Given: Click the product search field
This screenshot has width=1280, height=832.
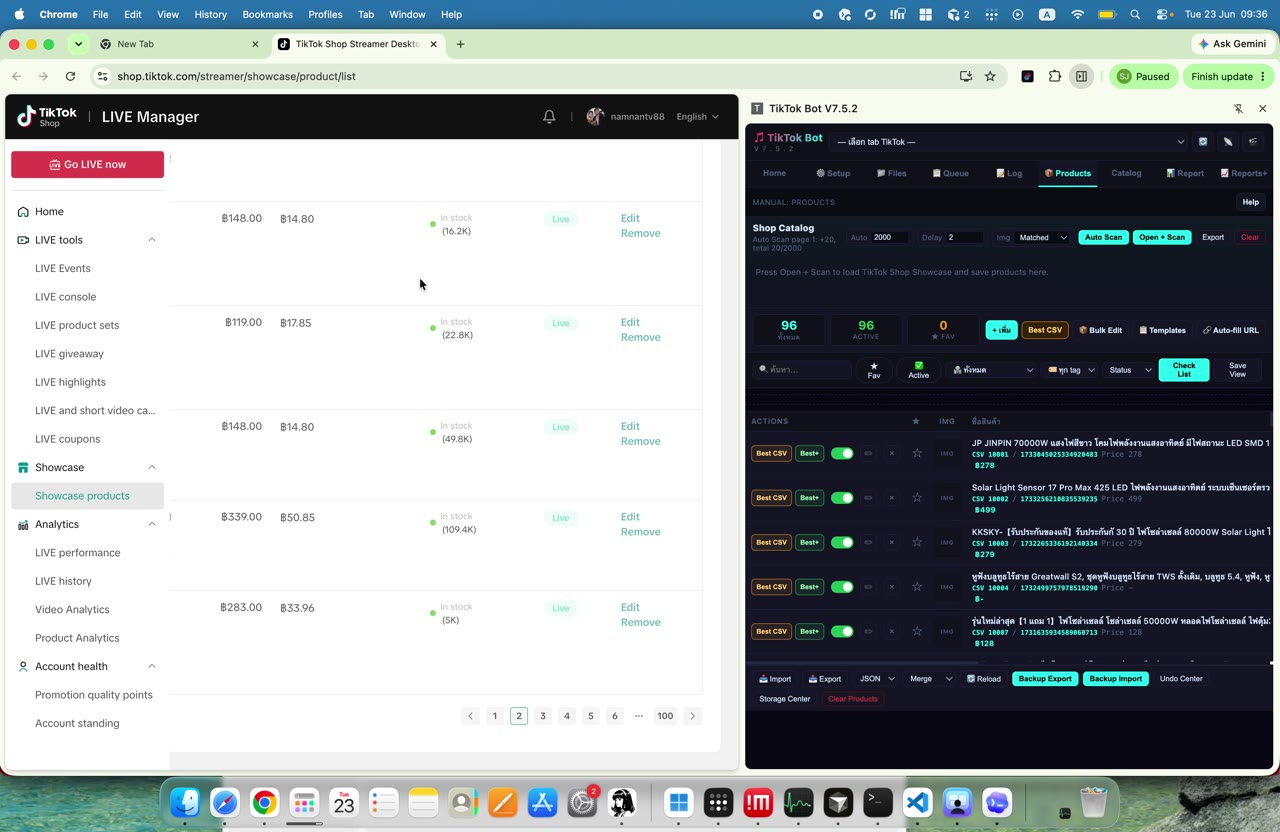Looking at the screenshot, I should coord(802,370).
